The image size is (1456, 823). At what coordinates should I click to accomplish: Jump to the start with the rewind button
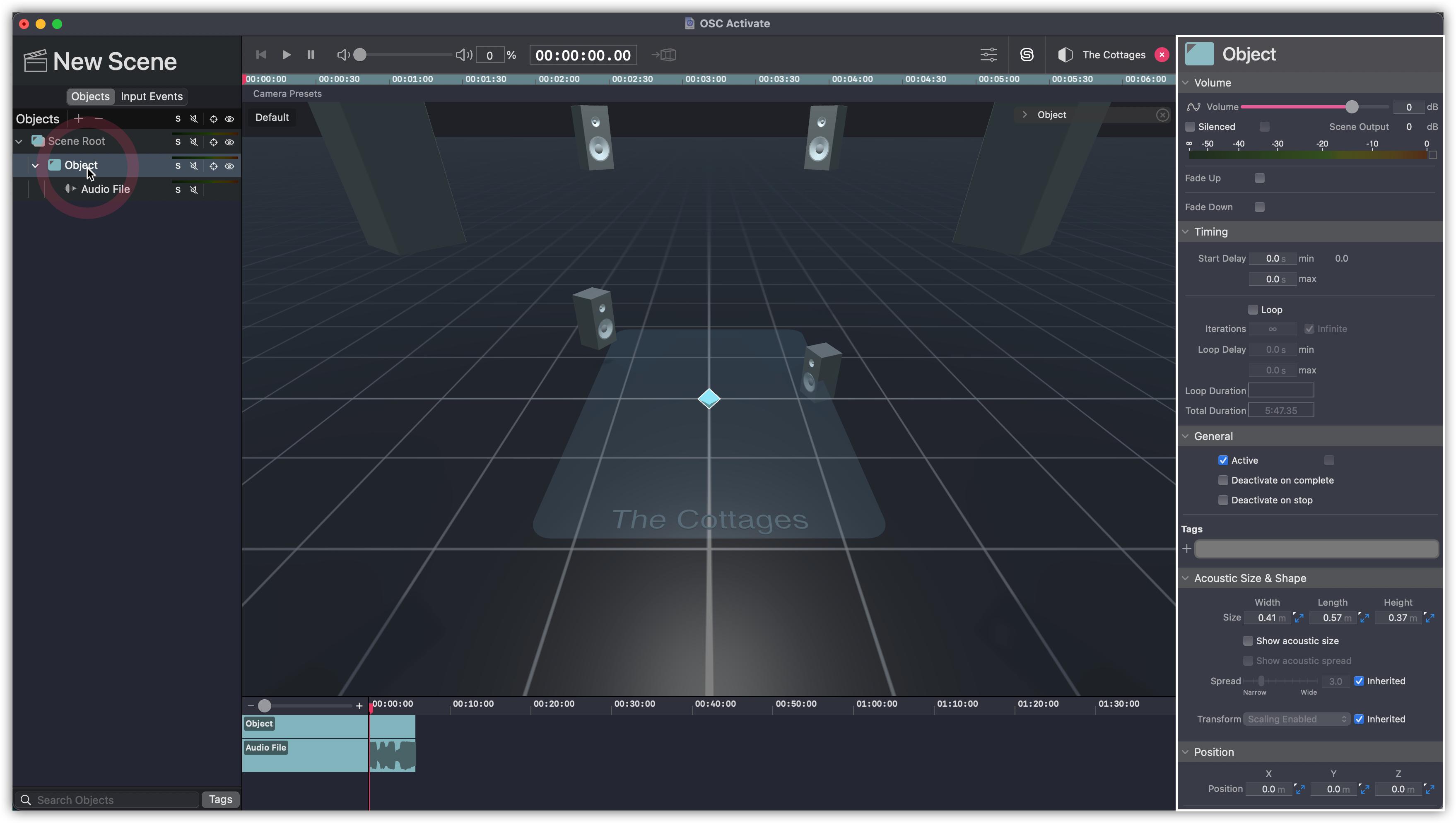[x=260, y=55]
